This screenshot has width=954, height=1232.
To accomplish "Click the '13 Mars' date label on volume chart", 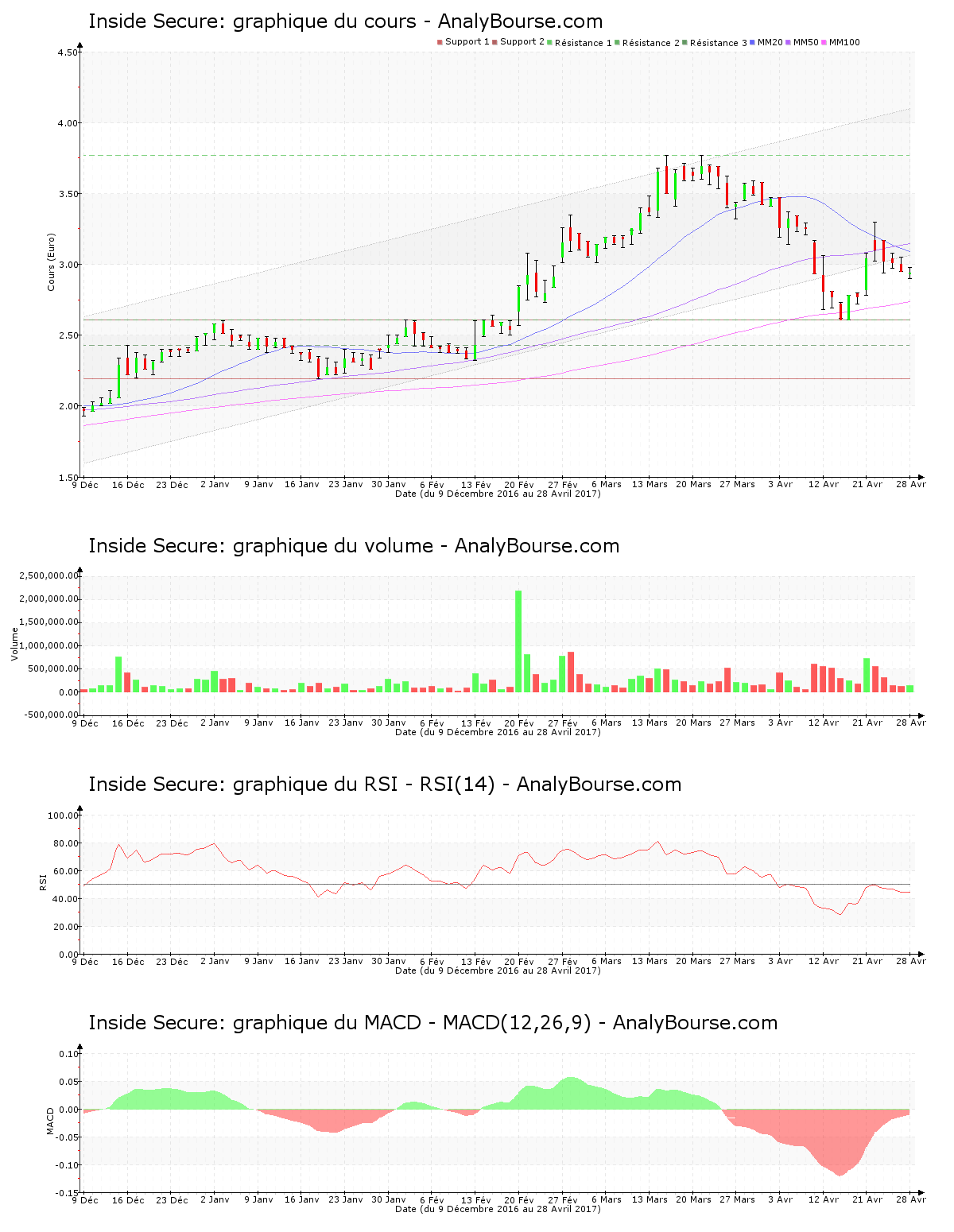I will (x=650, y=723).
